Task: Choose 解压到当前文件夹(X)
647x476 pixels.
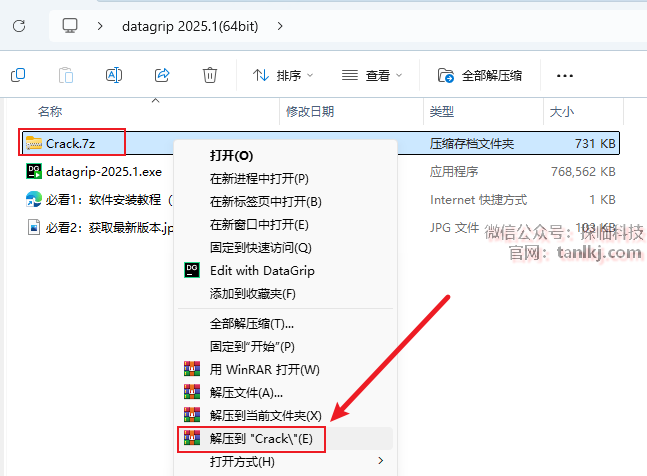Action: click(x=266, y=416)
